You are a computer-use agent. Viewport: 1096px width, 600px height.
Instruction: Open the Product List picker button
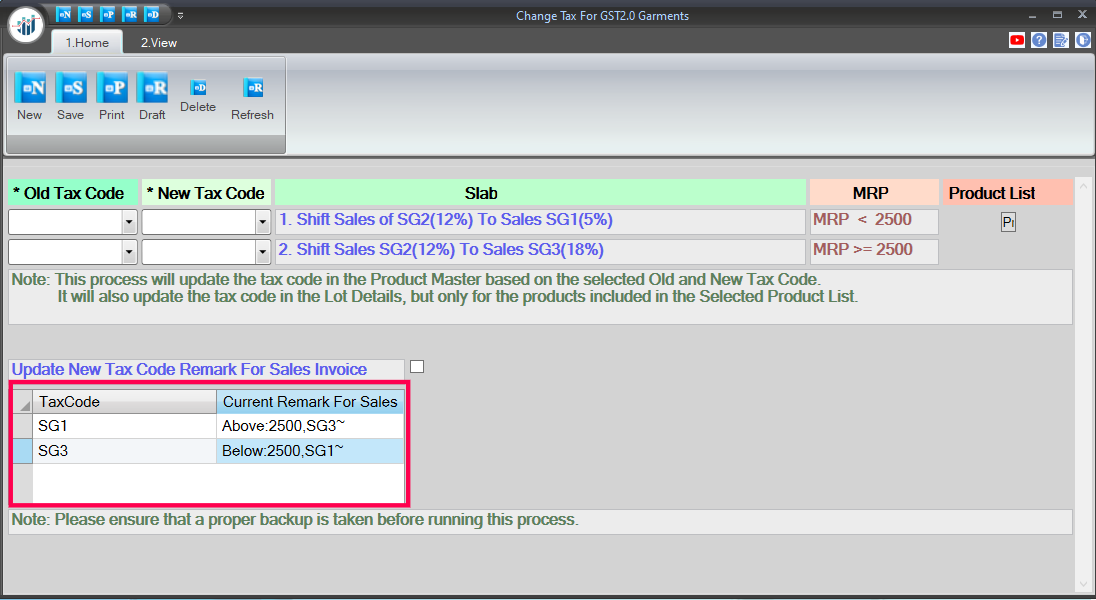pos(1008,222)
